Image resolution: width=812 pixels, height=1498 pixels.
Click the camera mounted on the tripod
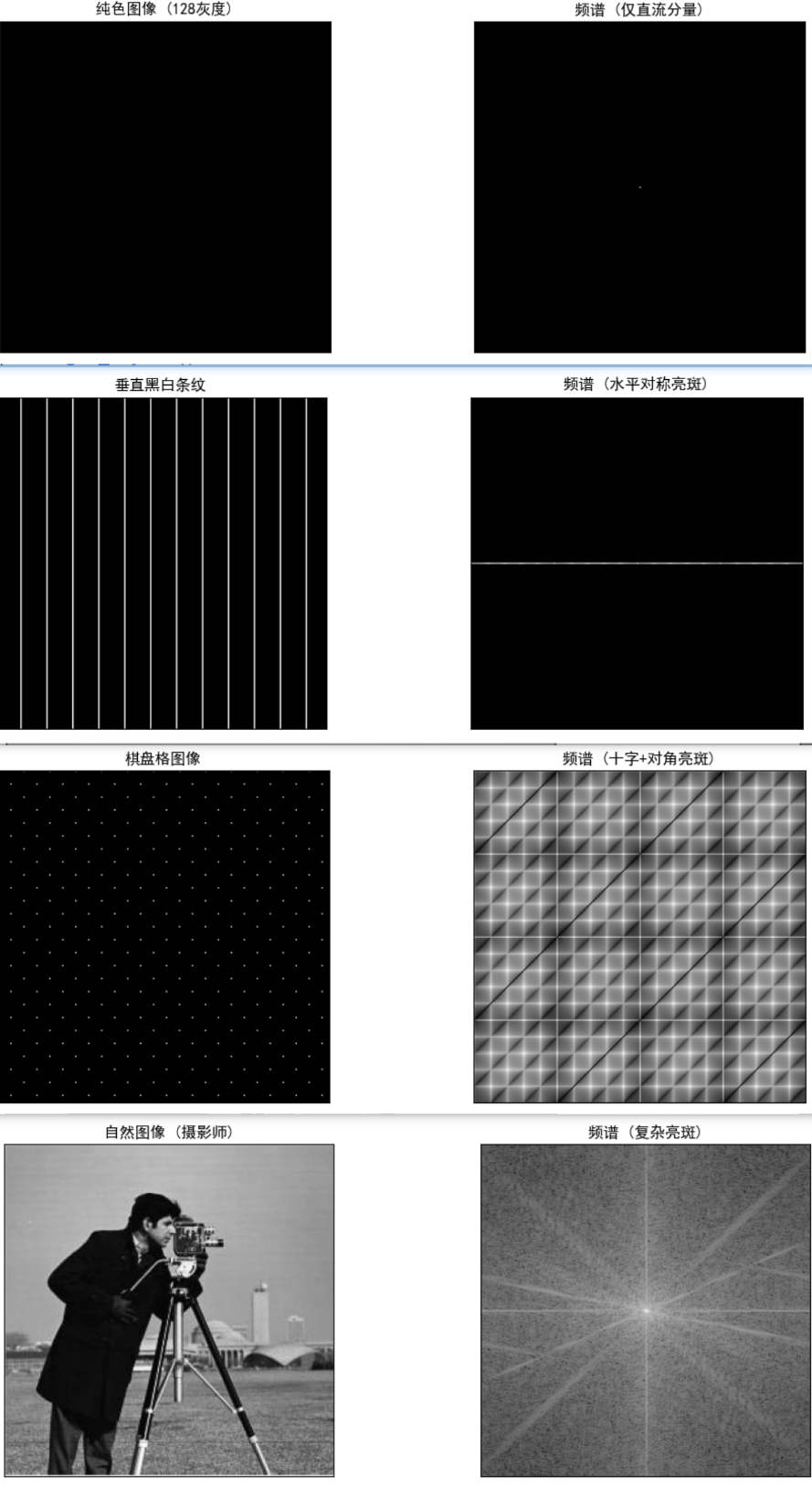click(x=194, y=1238)
